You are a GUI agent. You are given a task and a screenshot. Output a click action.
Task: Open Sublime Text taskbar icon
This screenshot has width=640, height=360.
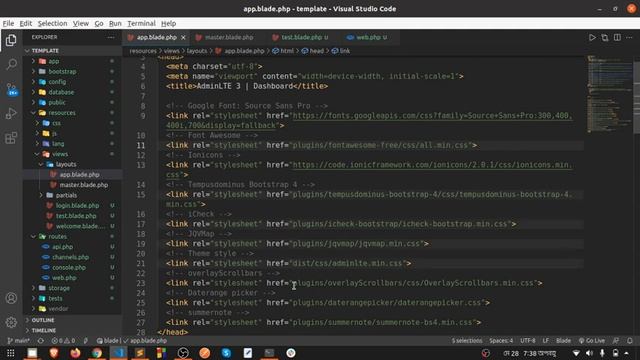click(x=140, y=353)
